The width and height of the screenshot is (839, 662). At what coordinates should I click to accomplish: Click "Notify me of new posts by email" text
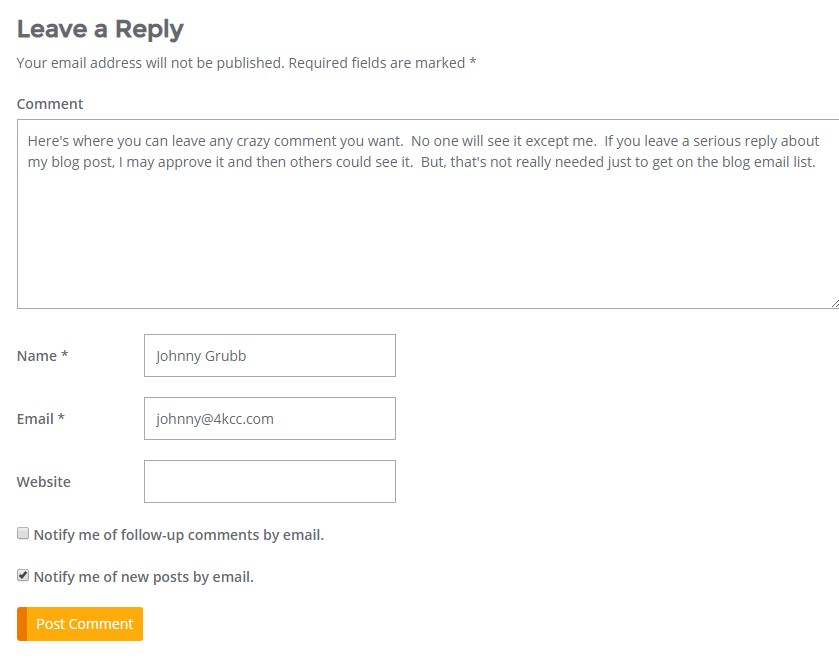(x=144, y=577)
